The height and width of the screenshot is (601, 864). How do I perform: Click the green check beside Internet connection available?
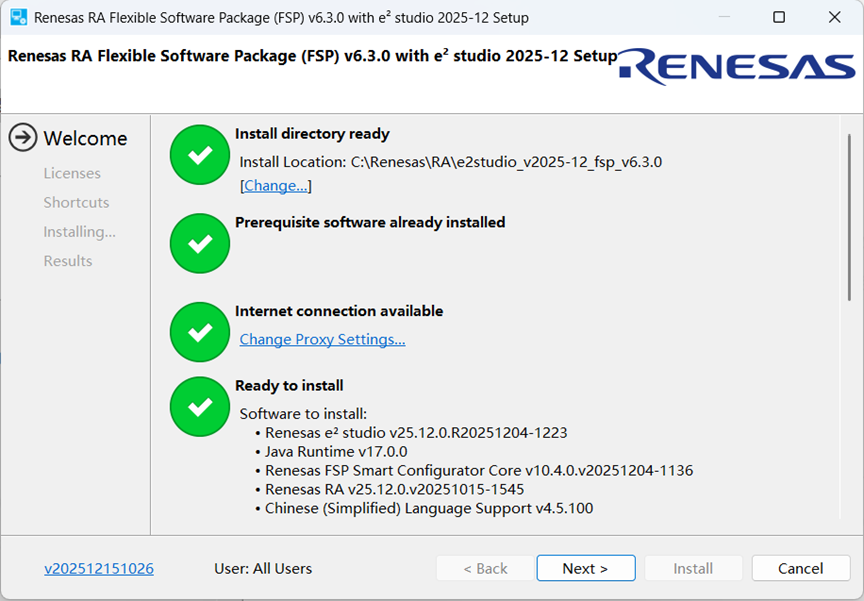tap(200, 332)
